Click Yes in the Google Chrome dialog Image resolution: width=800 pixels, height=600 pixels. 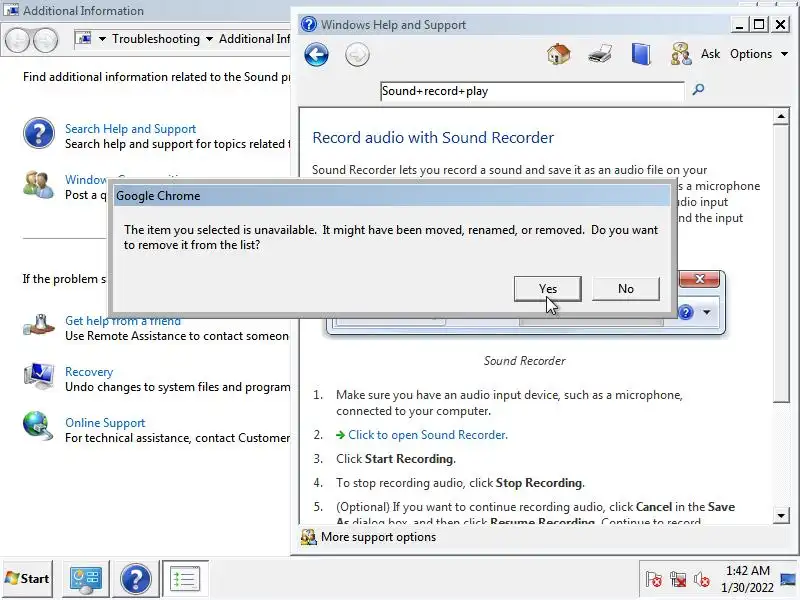pos(547,289)
